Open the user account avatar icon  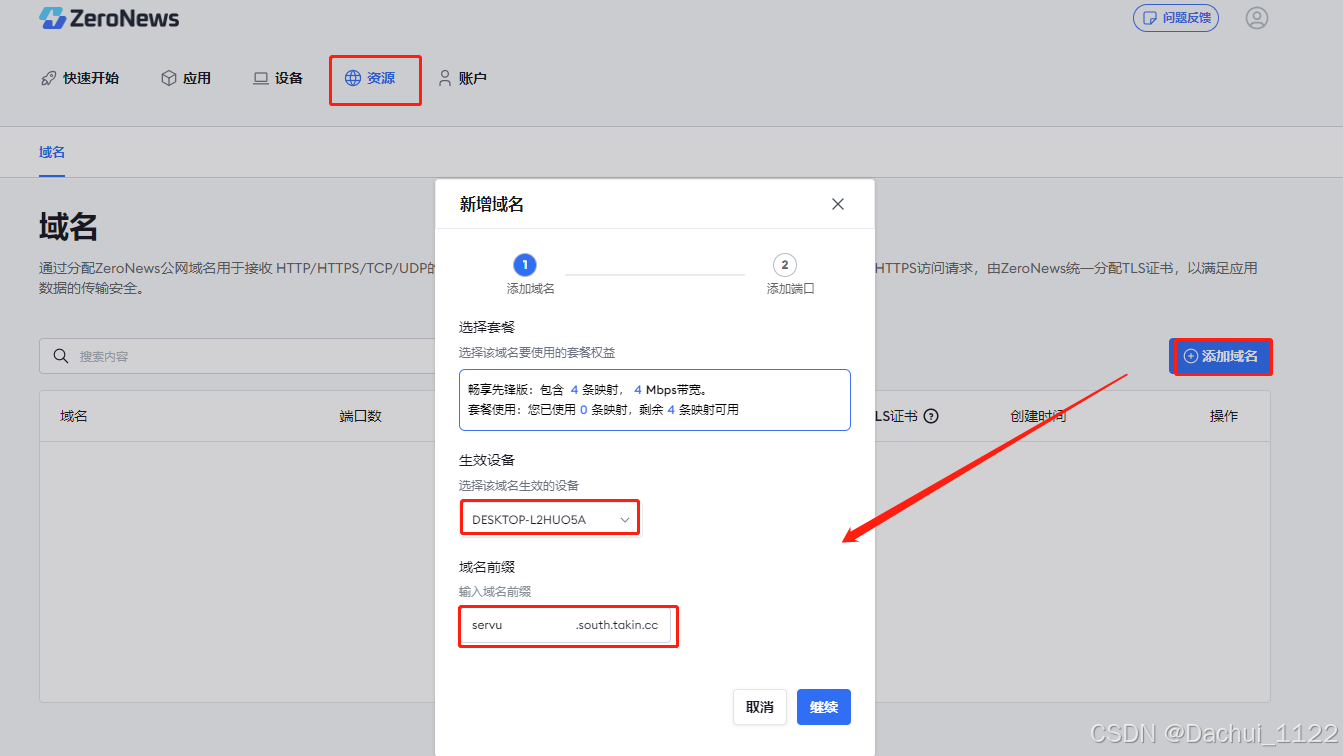tap(1257, 18)
